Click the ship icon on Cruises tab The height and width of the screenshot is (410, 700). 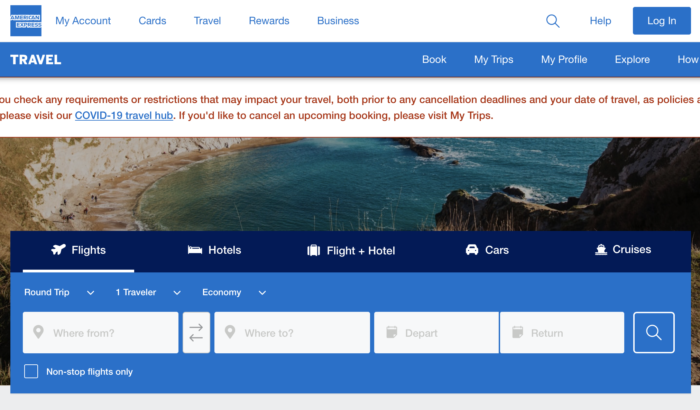(x=601, y=250)
